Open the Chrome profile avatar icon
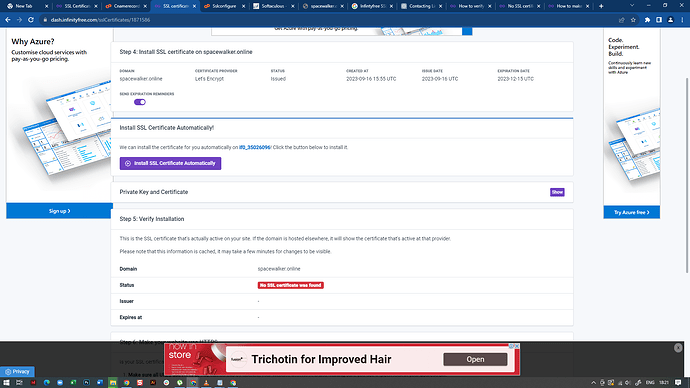The width and height of the screenshot is (690, 388). pyautogui.click(x=670, y=20)
